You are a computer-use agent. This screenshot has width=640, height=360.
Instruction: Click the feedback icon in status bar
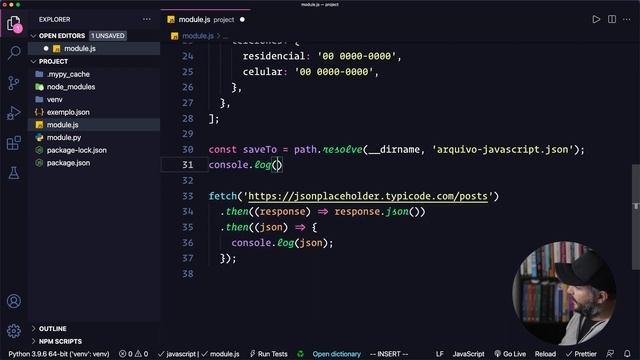[610, 354]
